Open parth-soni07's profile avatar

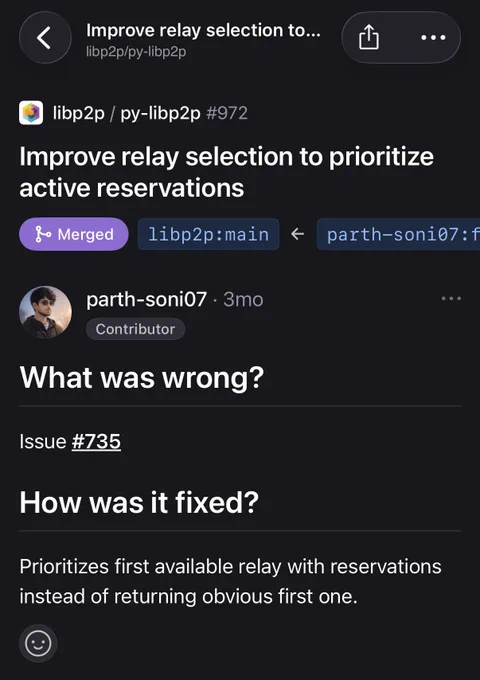(x=46, y=312)
